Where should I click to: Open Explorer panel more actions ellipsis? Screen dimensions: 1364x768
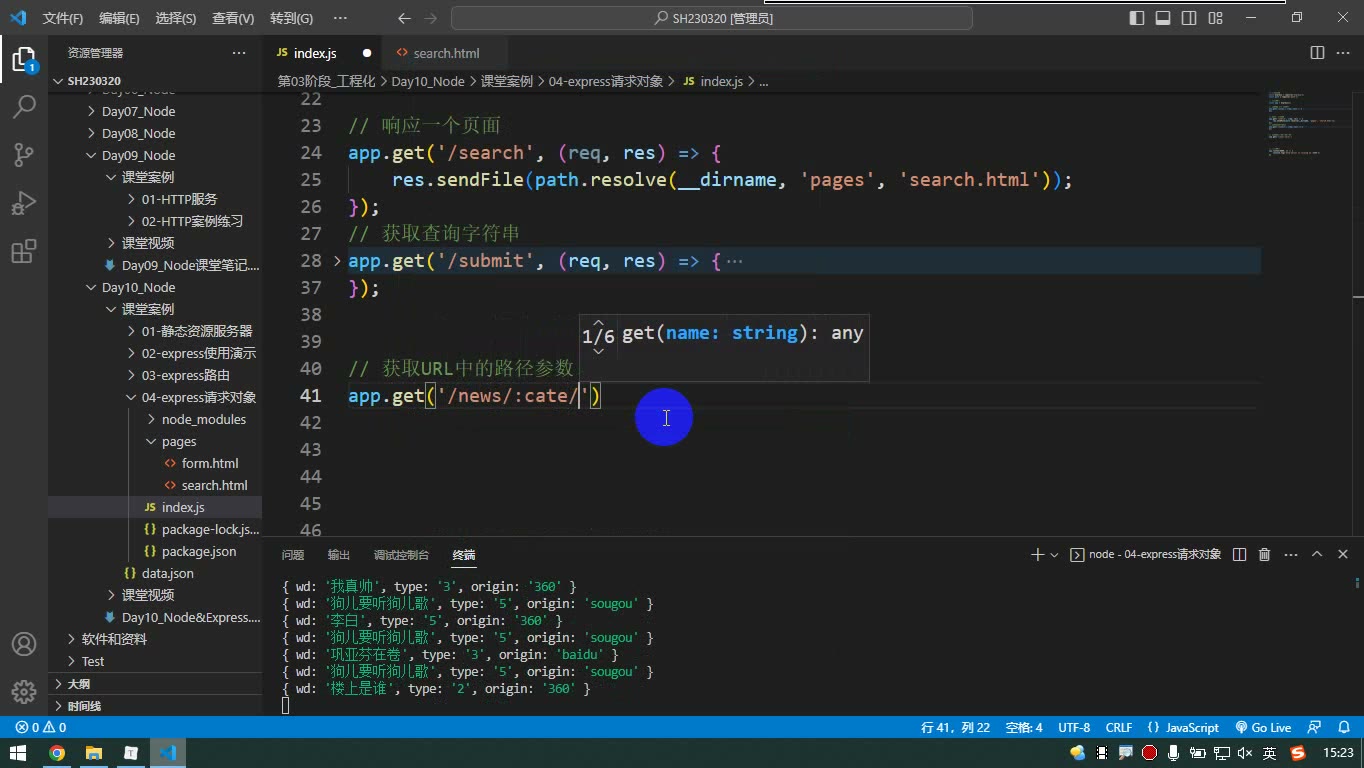click(x=238, y=53)
